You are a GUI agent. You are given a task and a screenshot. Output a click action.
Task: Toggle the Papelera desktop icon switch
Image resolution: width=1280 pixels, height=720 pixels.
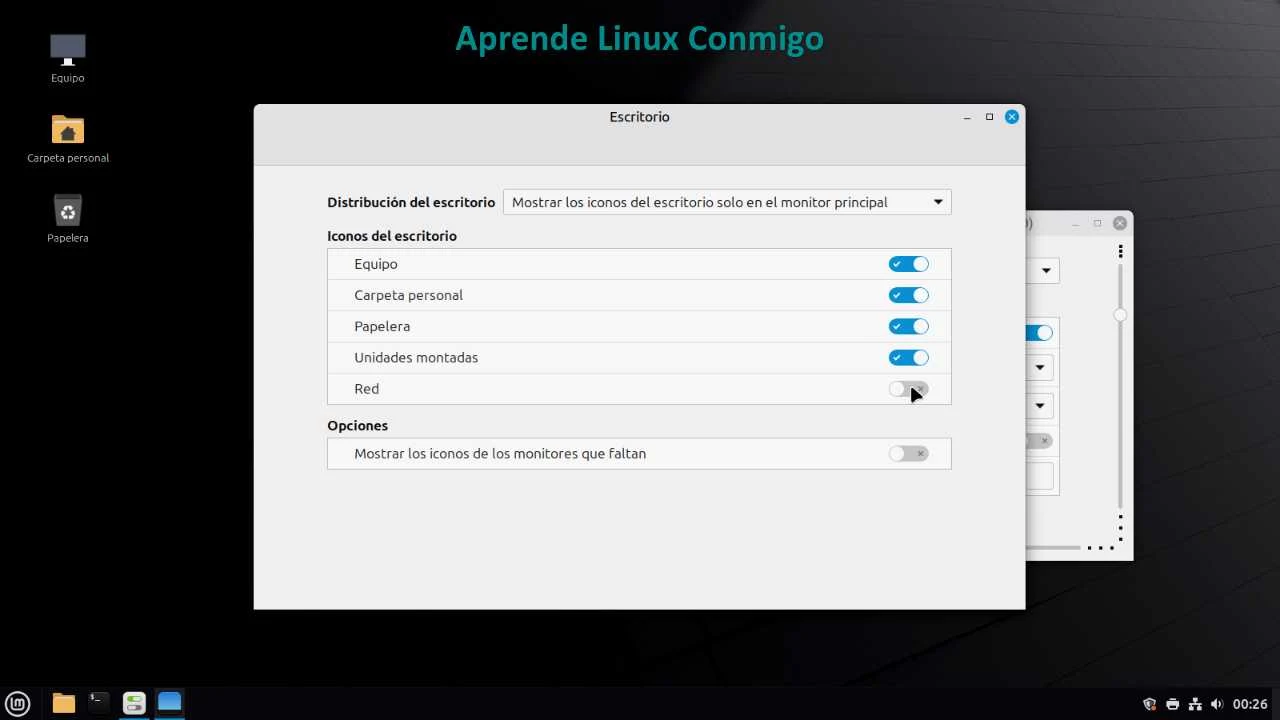tap(909, 326)
